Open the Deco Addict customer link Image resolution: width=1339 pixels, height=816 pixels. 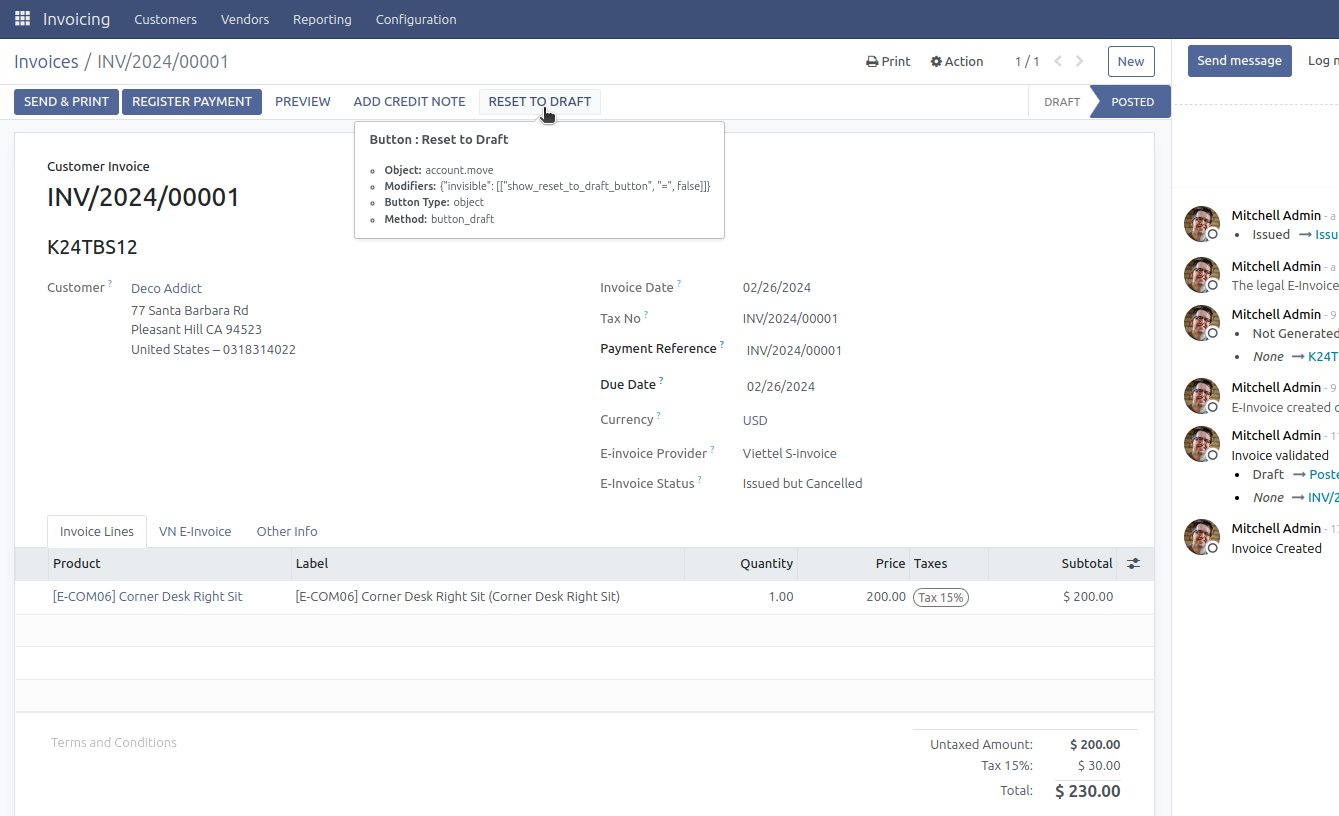[x=166, y=288]
